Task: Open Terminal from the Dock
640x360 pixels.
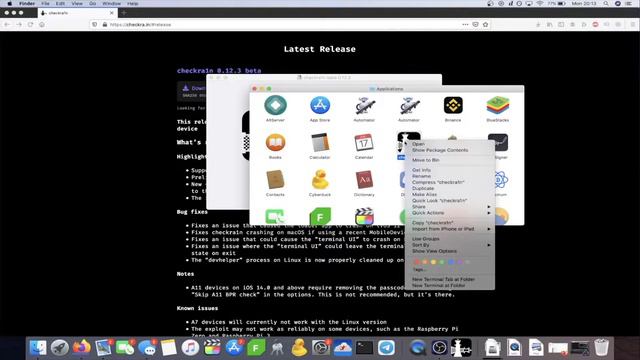Action: coord(364,348)
